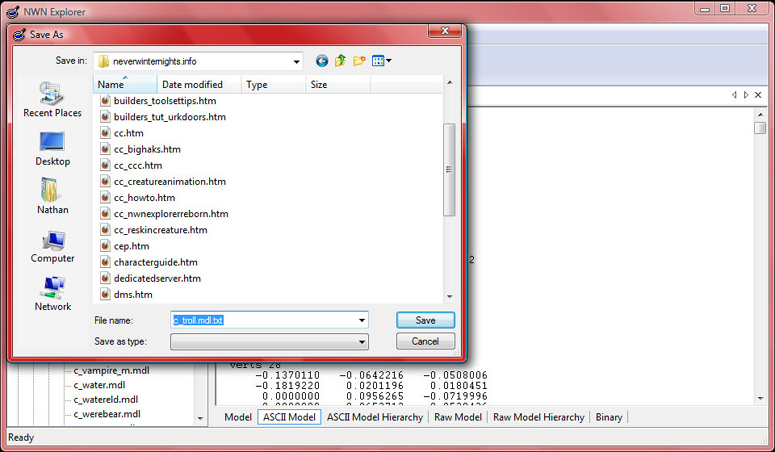
Task: Click the file icon beside dms.htm
Action: click(105, 294)
